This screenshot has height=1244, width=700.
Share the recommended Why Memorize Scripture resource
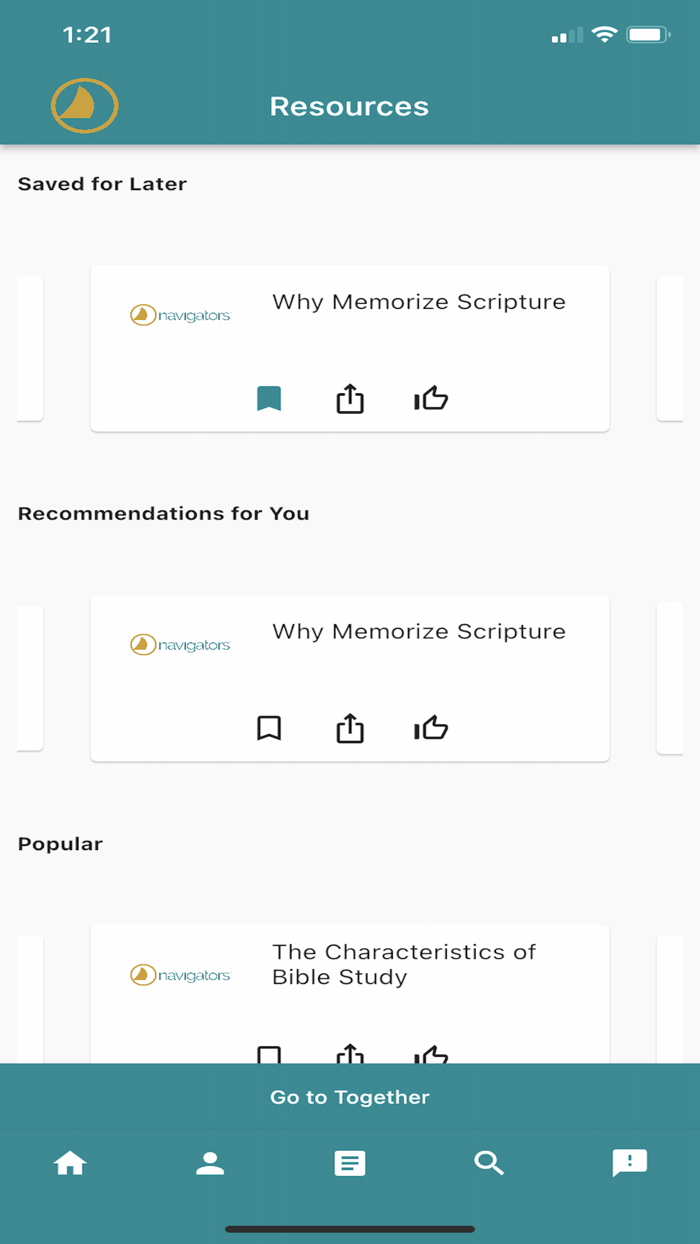point(349,728)
